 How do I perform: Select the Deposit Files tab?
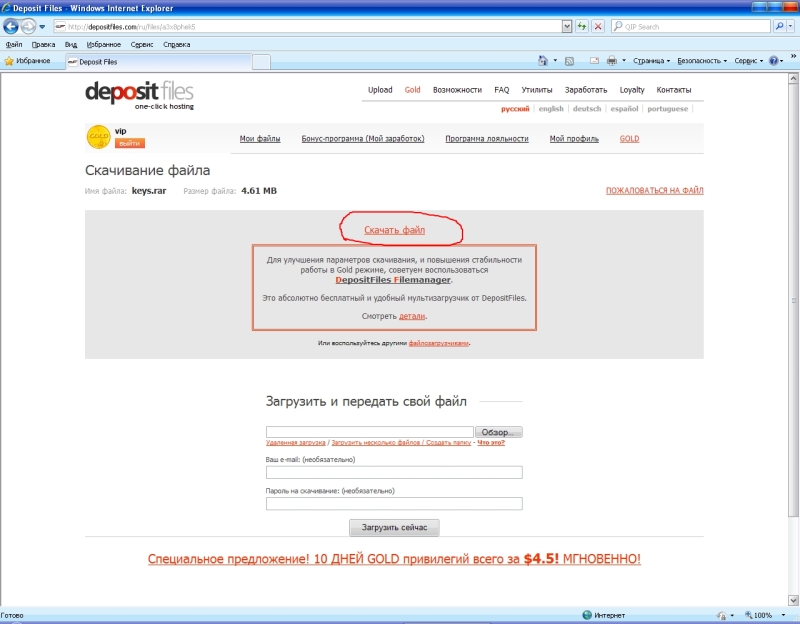pos(159,62)
